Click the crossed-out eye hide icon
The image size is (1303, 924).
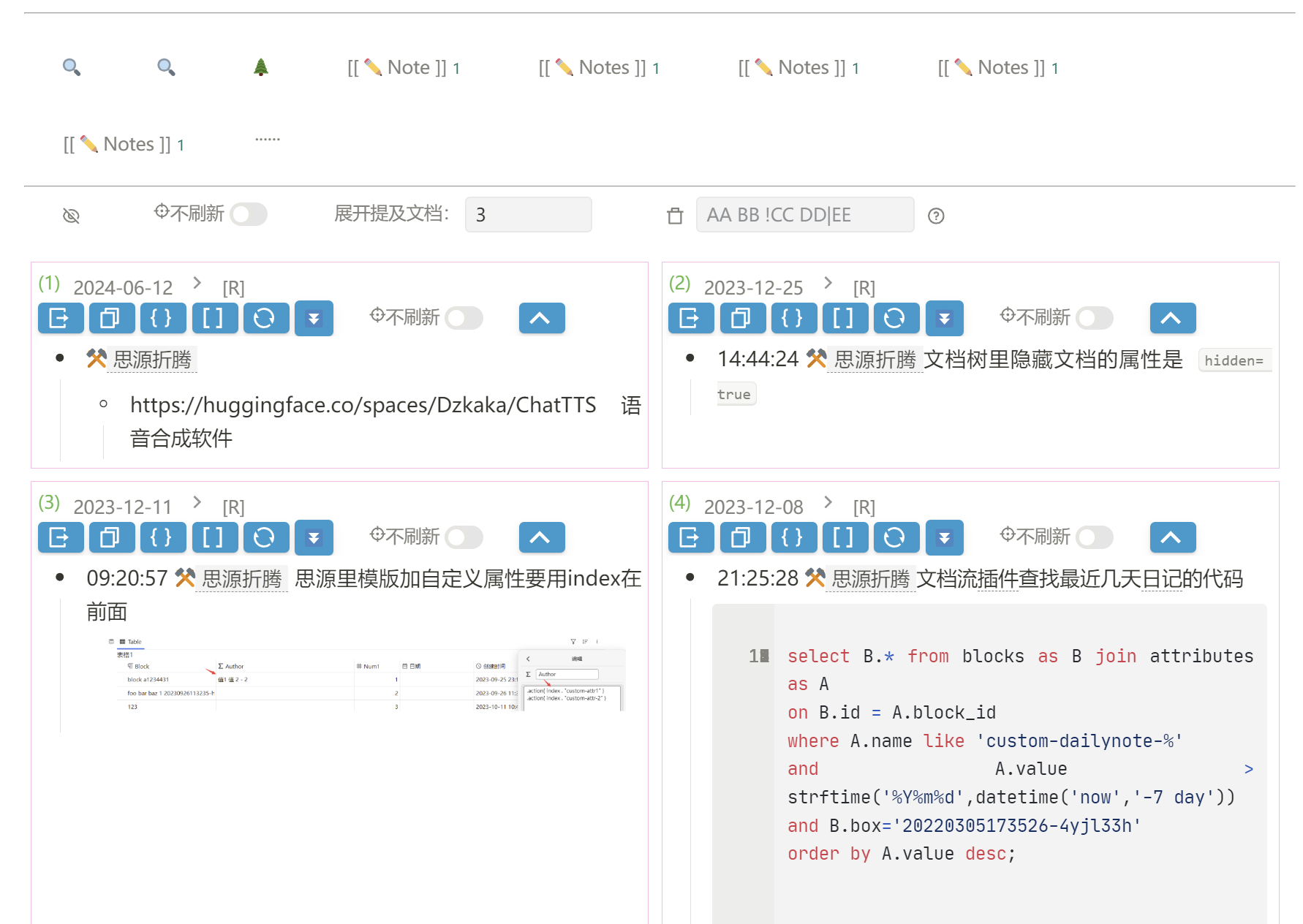71,216
